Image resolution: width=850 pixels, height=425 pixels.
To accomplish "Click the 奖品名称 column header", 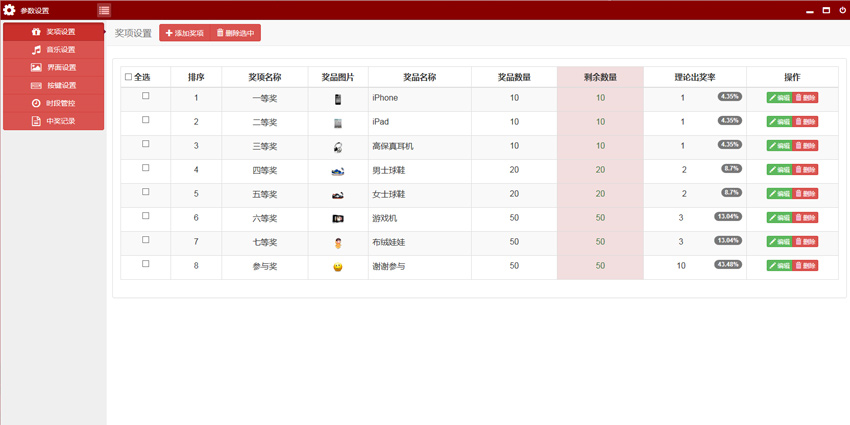I will (420, 78).
